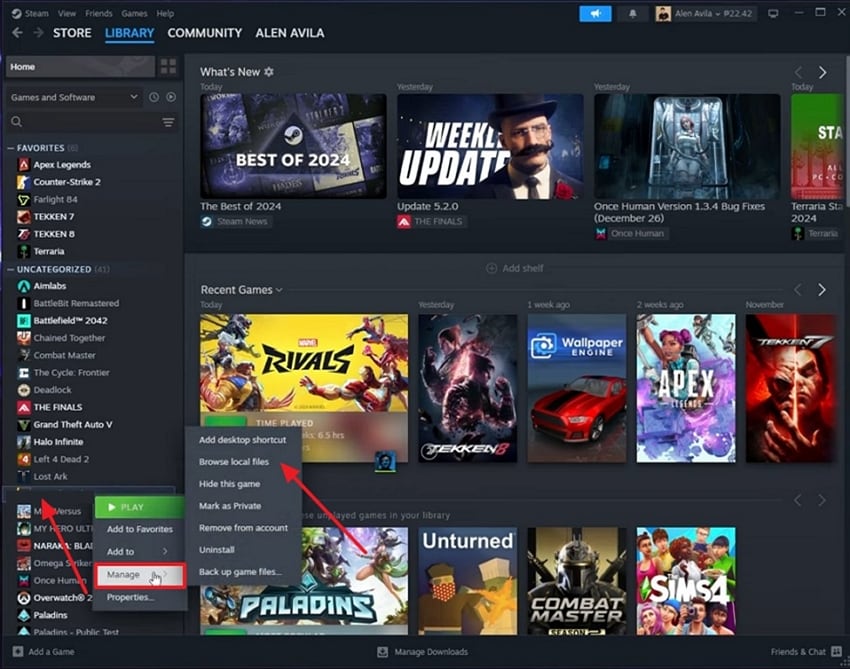
Task: Select Terraria in the favorites list
Action: pyautogui.click(x=49, y=252)
